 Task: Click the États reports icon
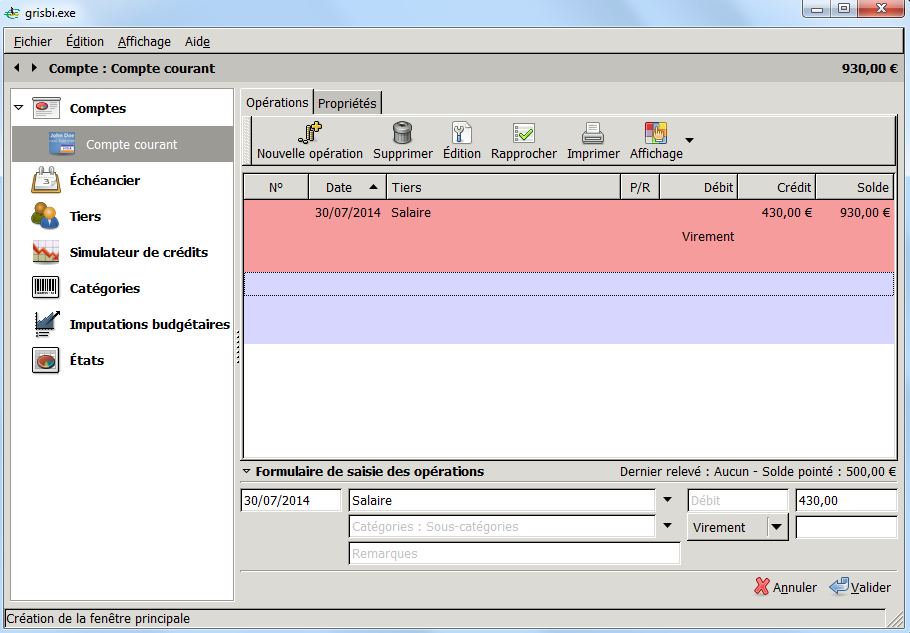(44, 360)
